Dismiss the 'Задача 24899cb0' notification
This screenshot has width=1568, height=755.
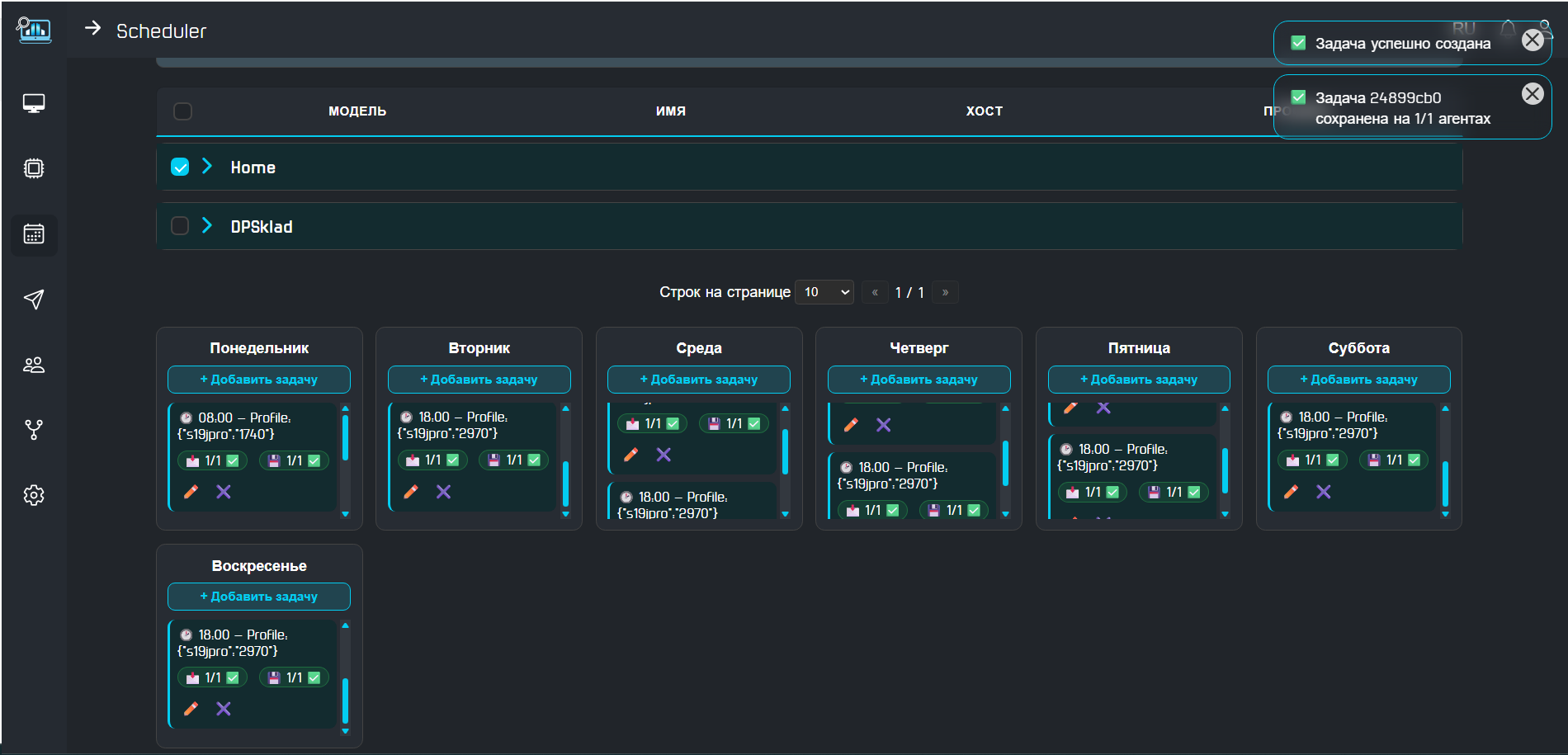pyautogui.click(x=1533, y=94)
